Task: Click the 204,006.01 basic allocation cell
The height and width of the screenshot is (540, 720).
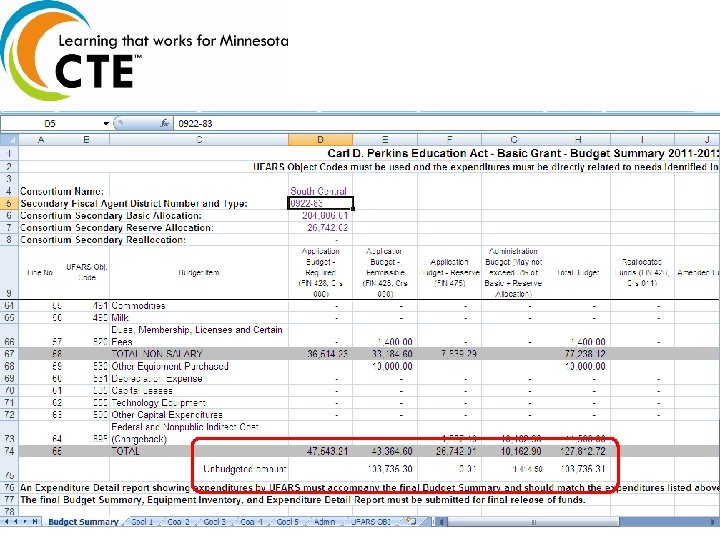Action: (321, 216)
